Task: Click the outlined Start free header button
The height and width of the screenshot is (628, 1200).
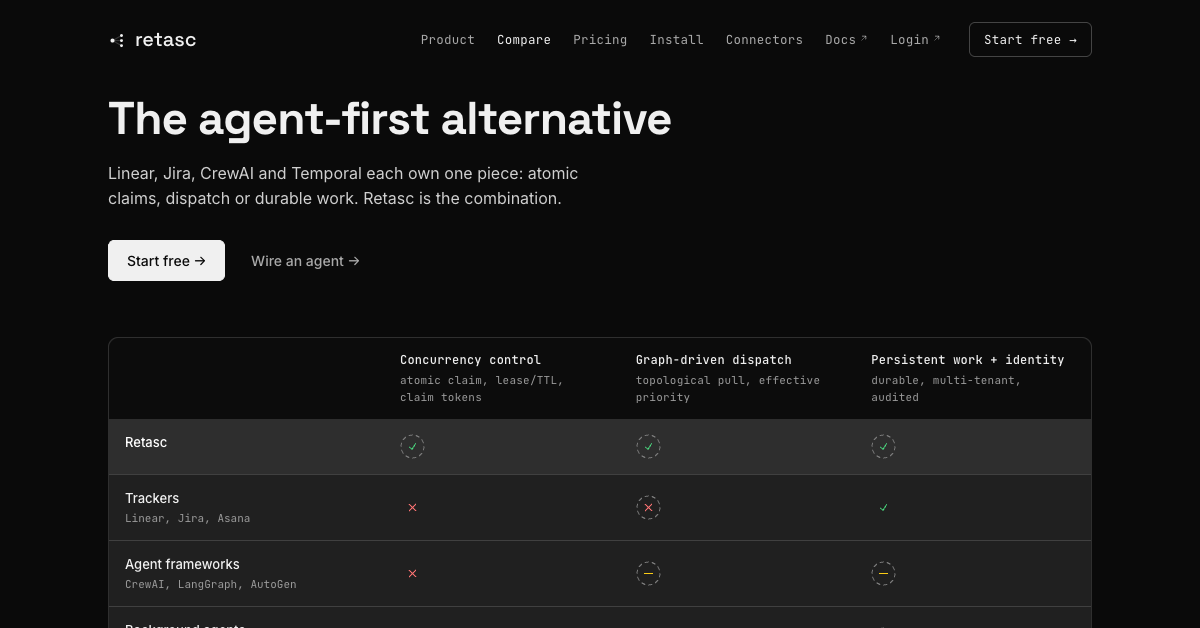Action: click(x=1030, y=40)
